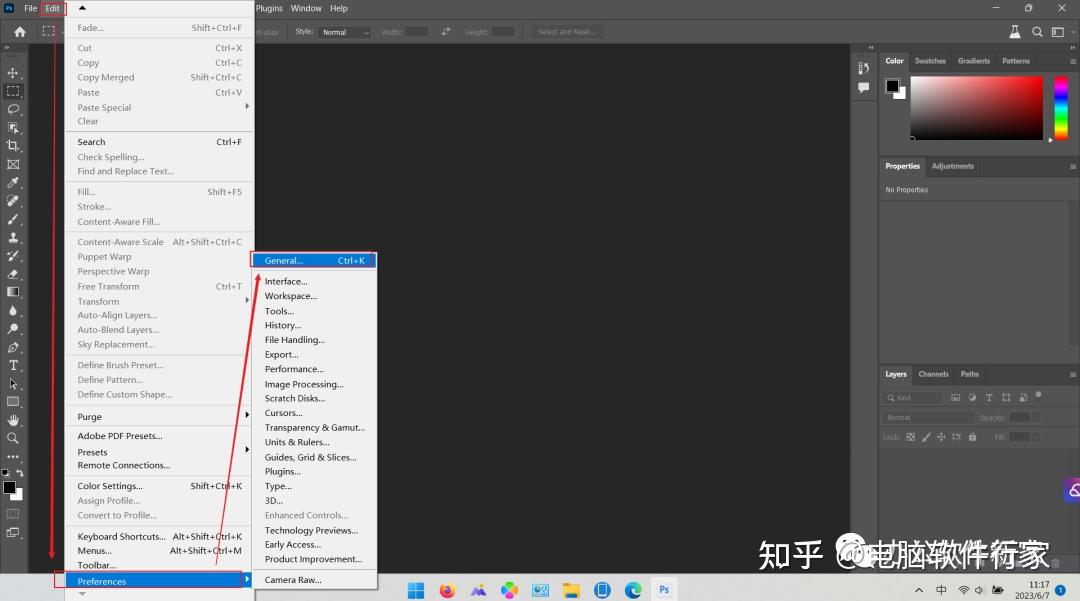
Task: Toggle filter for adjustment layers
Action: 972,398
